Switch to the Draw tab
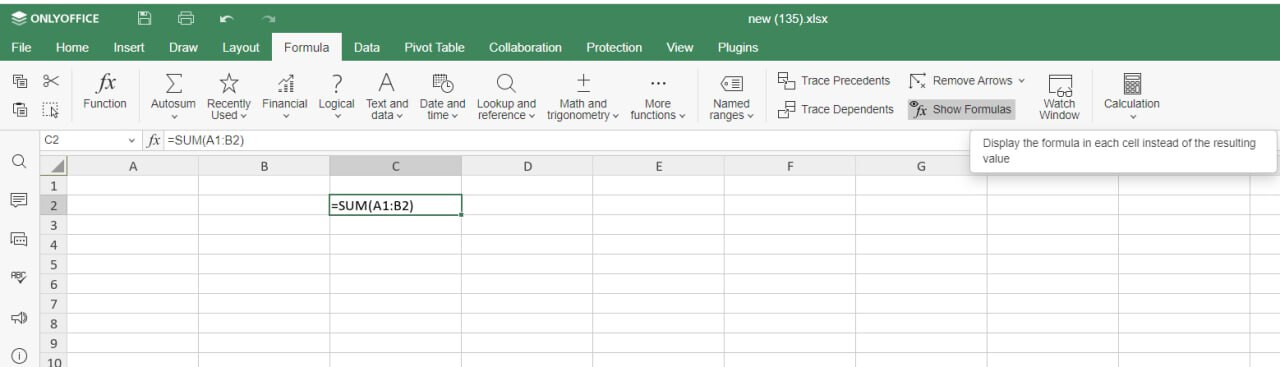Screen dimensions: 1280x367 tap(183, 47)
